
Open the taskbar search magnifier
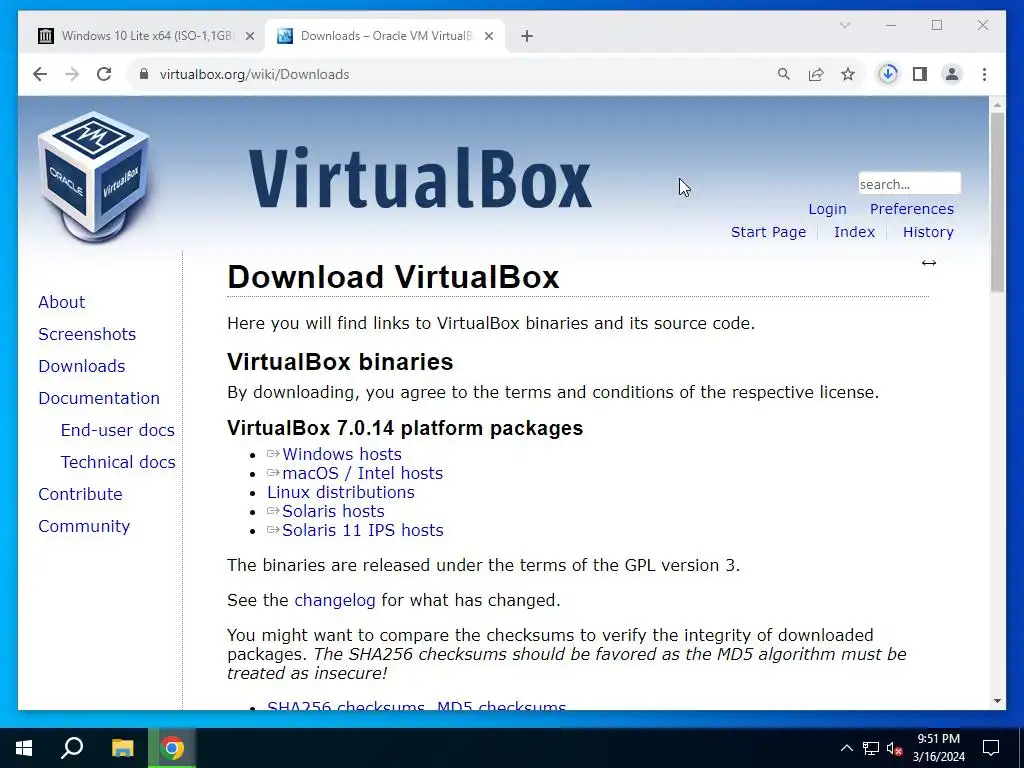click(72, 748)
